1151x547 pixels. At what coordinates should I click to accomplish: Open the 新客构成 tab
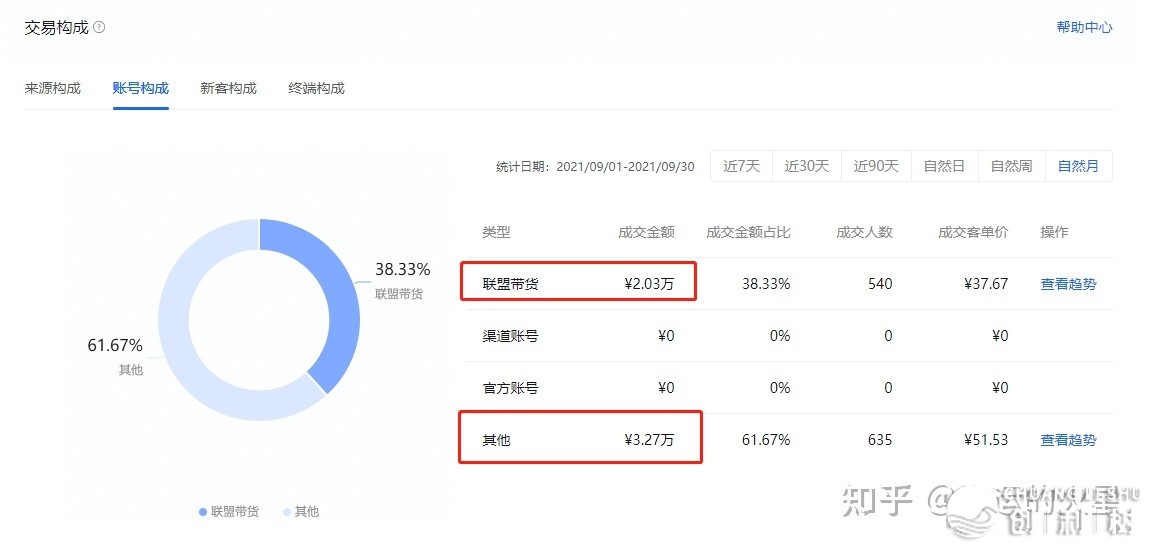228,89
